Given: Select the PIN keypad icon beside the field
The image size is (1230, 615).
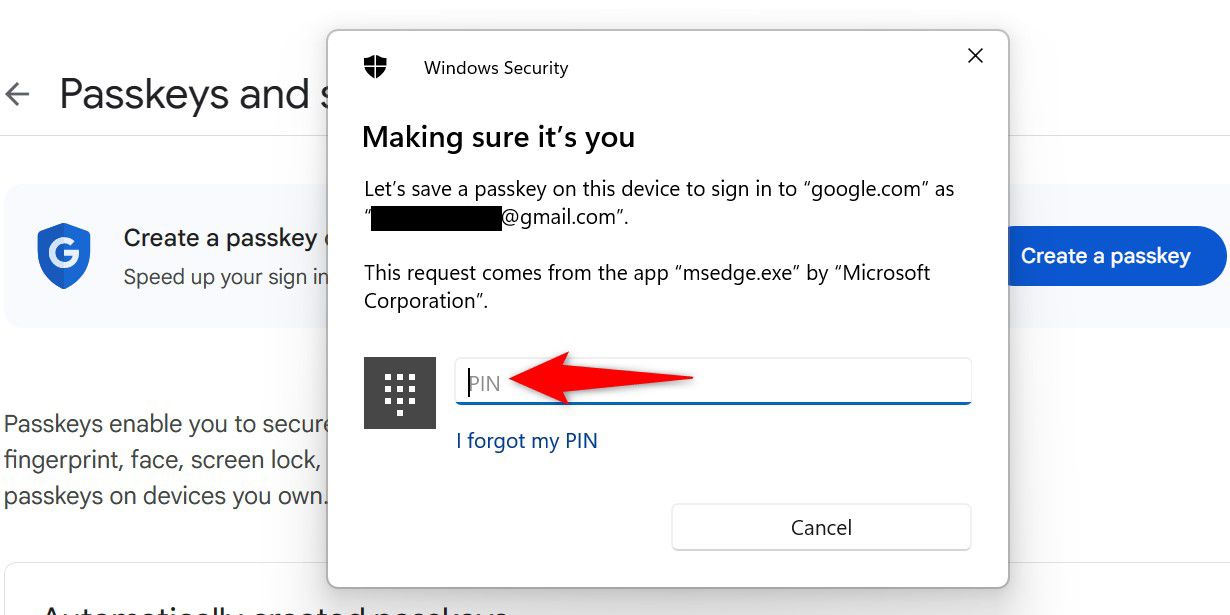Looking at the screenshot, I should tap(400, 393).
